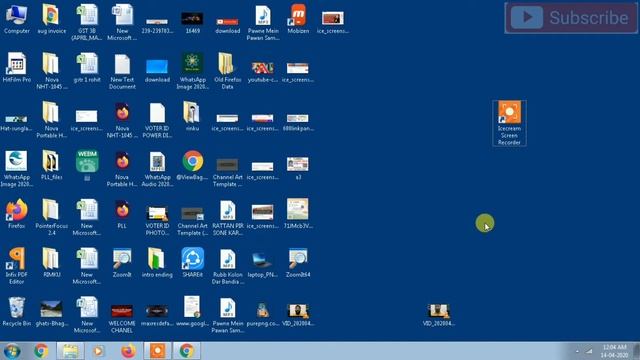Open the rinku folder with photo
The width and height of the screenshot is (640, 360).
pyautogui.click(x=192, y=116)
